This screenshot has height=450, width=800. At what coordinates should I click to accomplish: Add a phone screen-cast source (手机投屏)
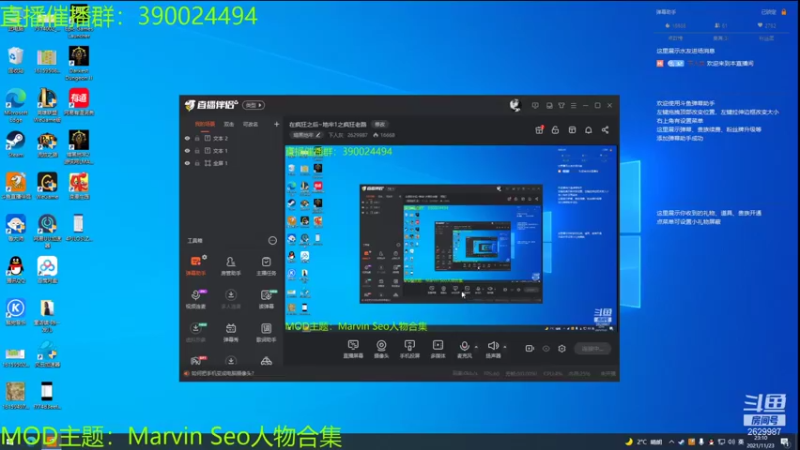click(x=410, y=349)
